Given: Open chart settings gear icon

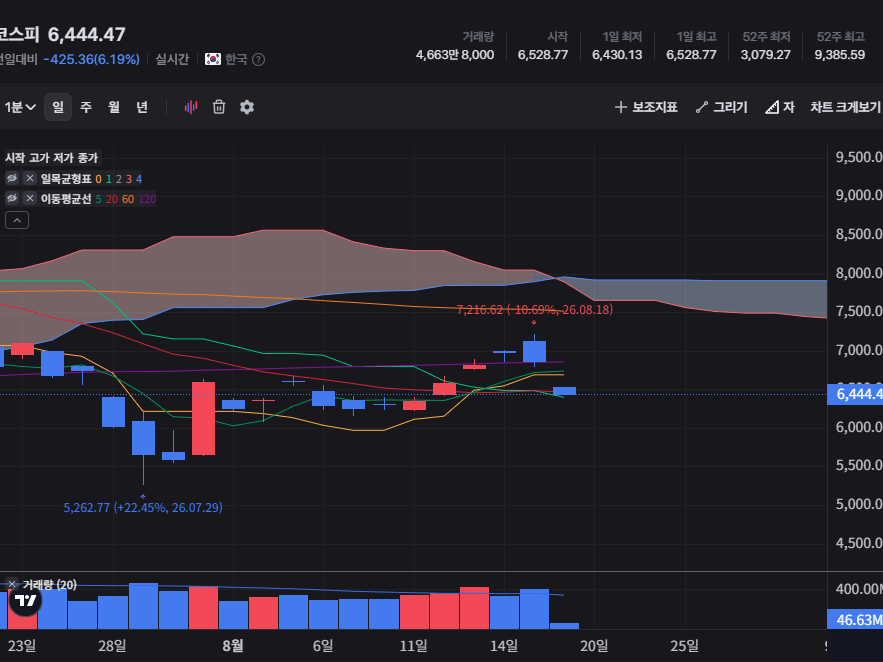Looking at the screenshot, I should click(247, 107).
